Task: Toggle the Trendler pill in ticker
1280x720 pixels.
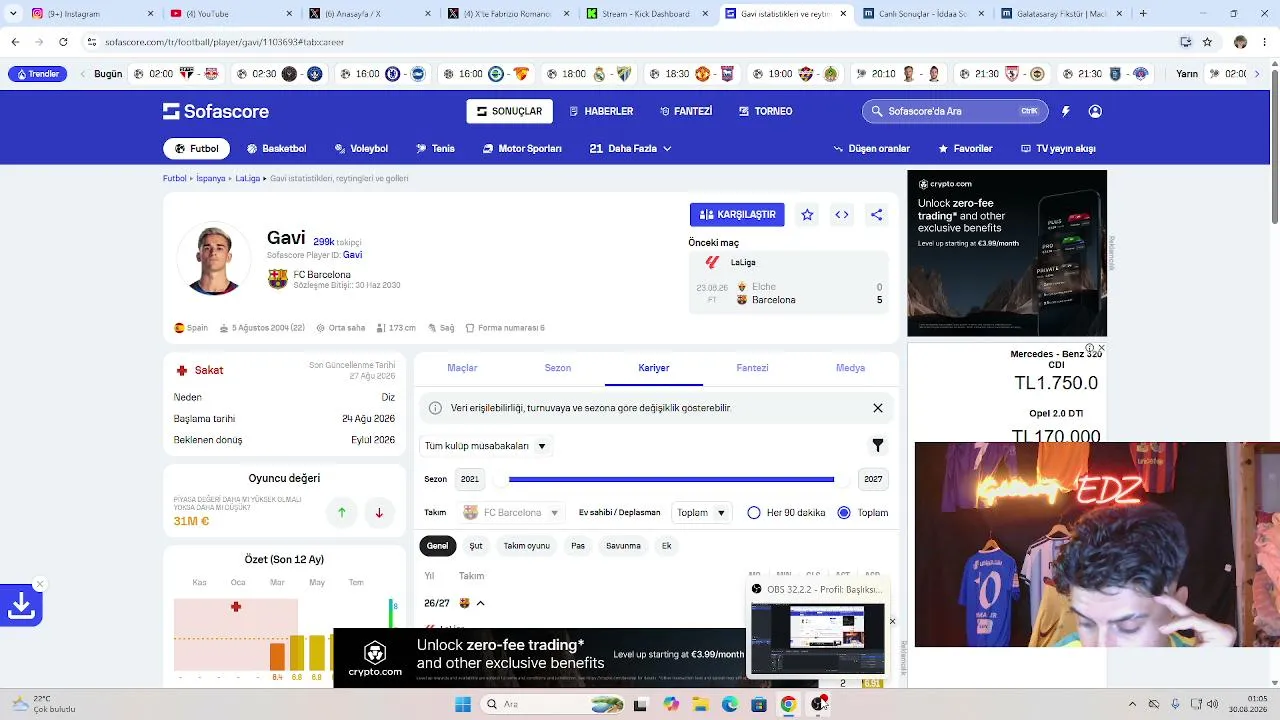Action: click(x=38, y=74)
